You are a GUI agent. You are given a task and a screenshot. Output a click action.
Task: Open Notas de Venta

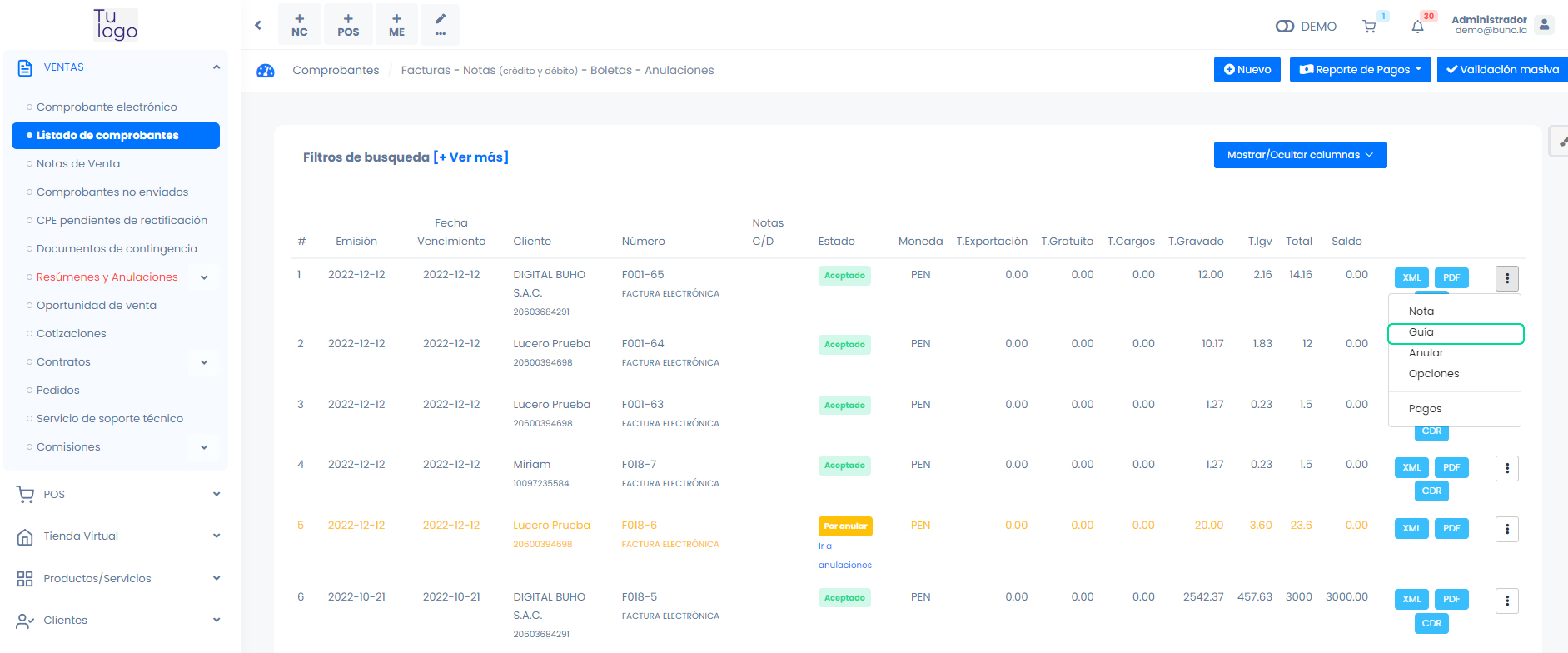click(78, 163)
